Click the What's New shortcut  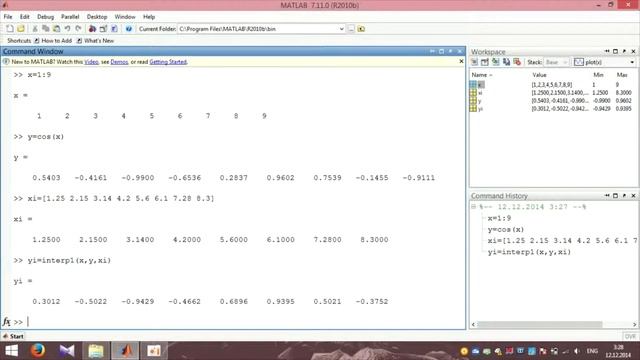click(x=96, y=41)
